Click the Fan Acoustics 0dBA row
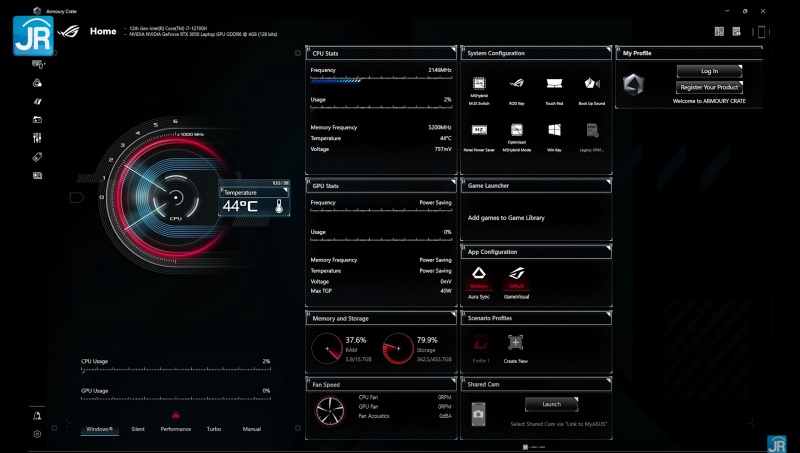The height and width of the screenshot is (453, 800). click(x=405, y=416)
